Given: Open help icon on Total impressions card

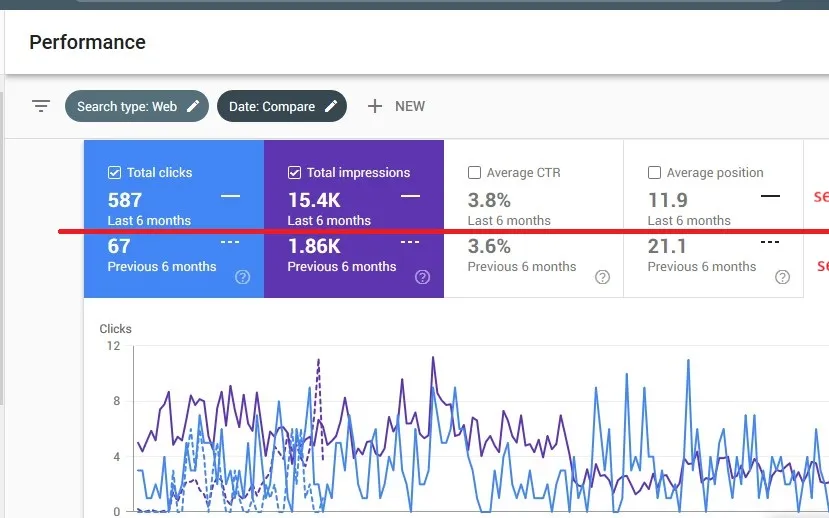Looking at the screenshot, I should (422, 277).
